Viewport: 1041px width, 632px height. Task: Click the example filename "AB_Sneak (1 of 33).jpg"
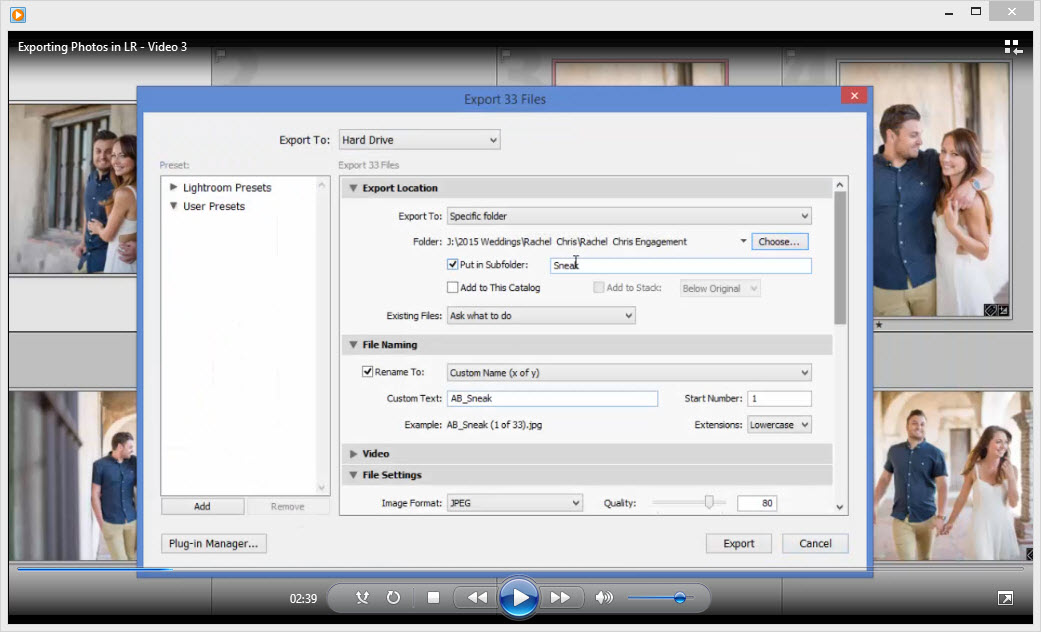[x=495, y=424]
